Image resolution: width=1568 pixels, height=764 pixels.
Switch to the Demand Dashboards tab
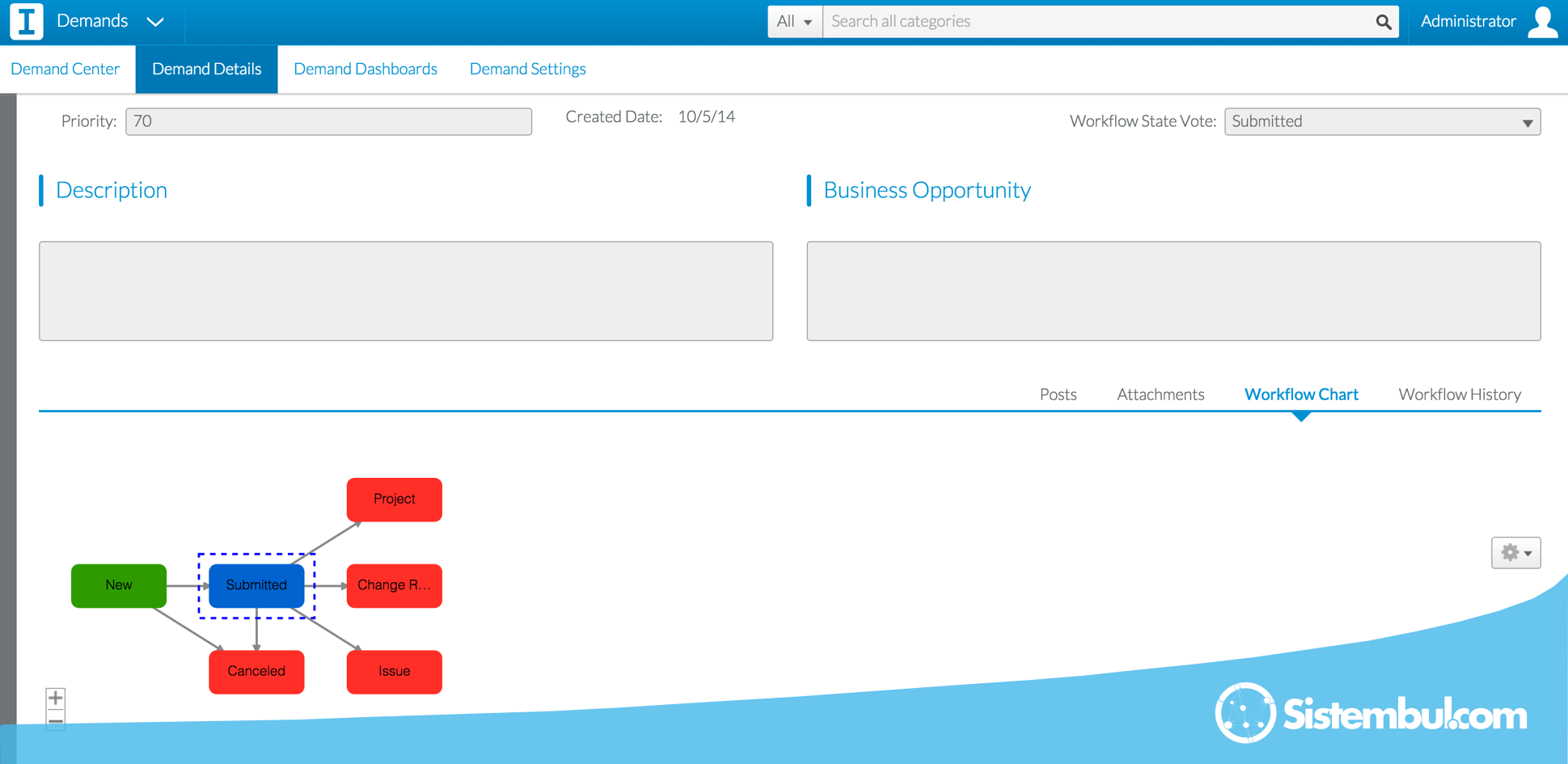pos(365,70)
